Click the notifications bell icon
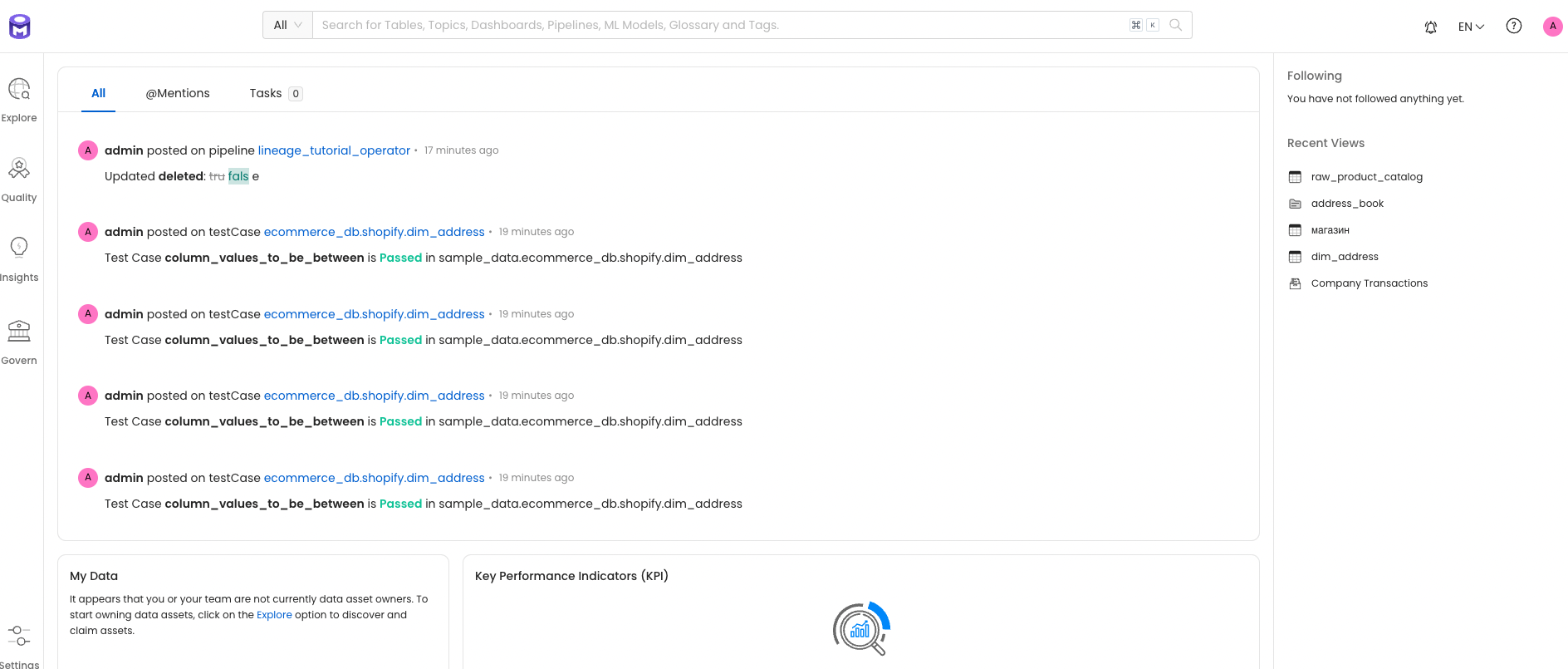 pyautogui.click(x=1430, y=27)
